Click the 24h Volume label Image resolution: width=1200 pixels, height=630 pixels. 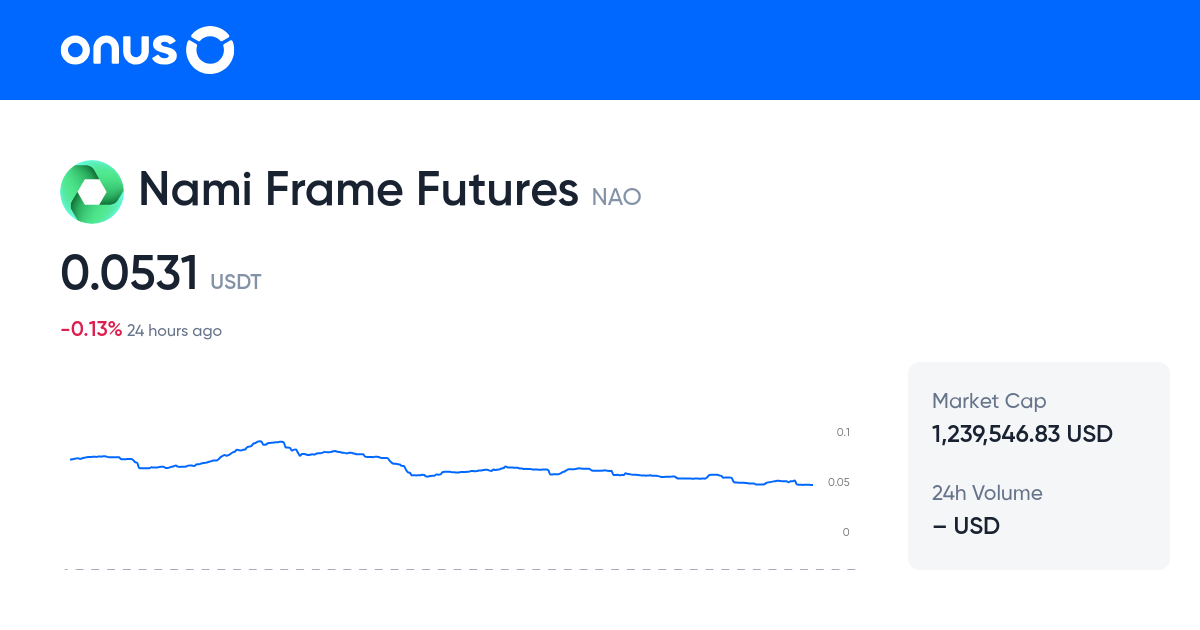coord(987,493)
